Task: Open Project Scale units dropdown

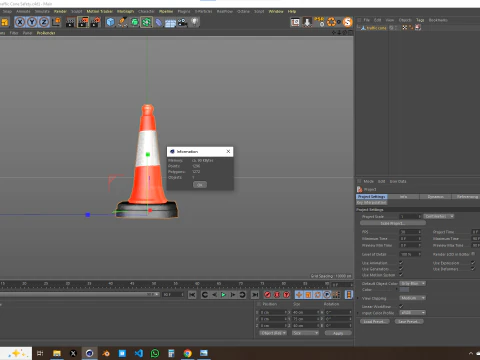Action: pyautogui.click(x=439, y=216)
